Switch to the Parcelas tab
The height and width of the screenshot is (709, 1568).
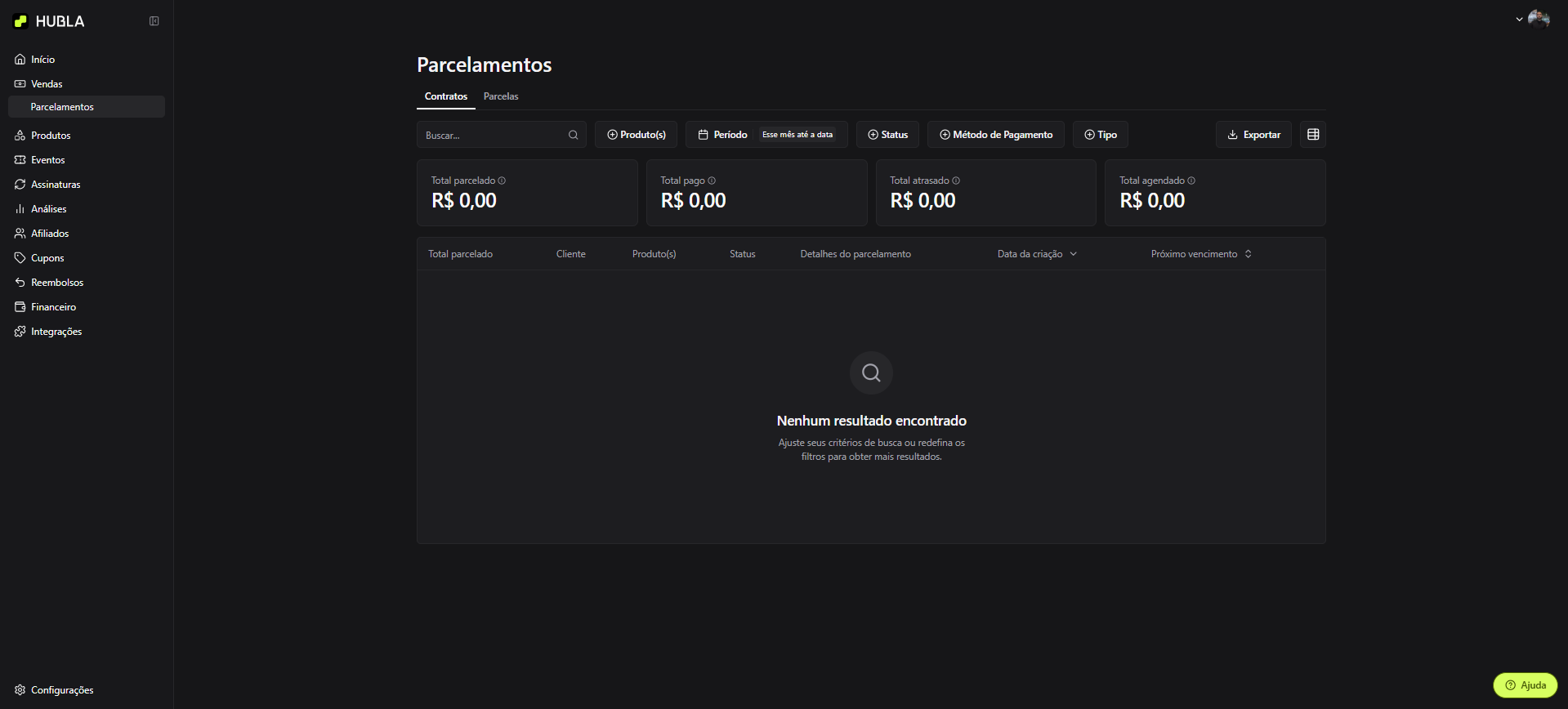[x=500, y=96]
